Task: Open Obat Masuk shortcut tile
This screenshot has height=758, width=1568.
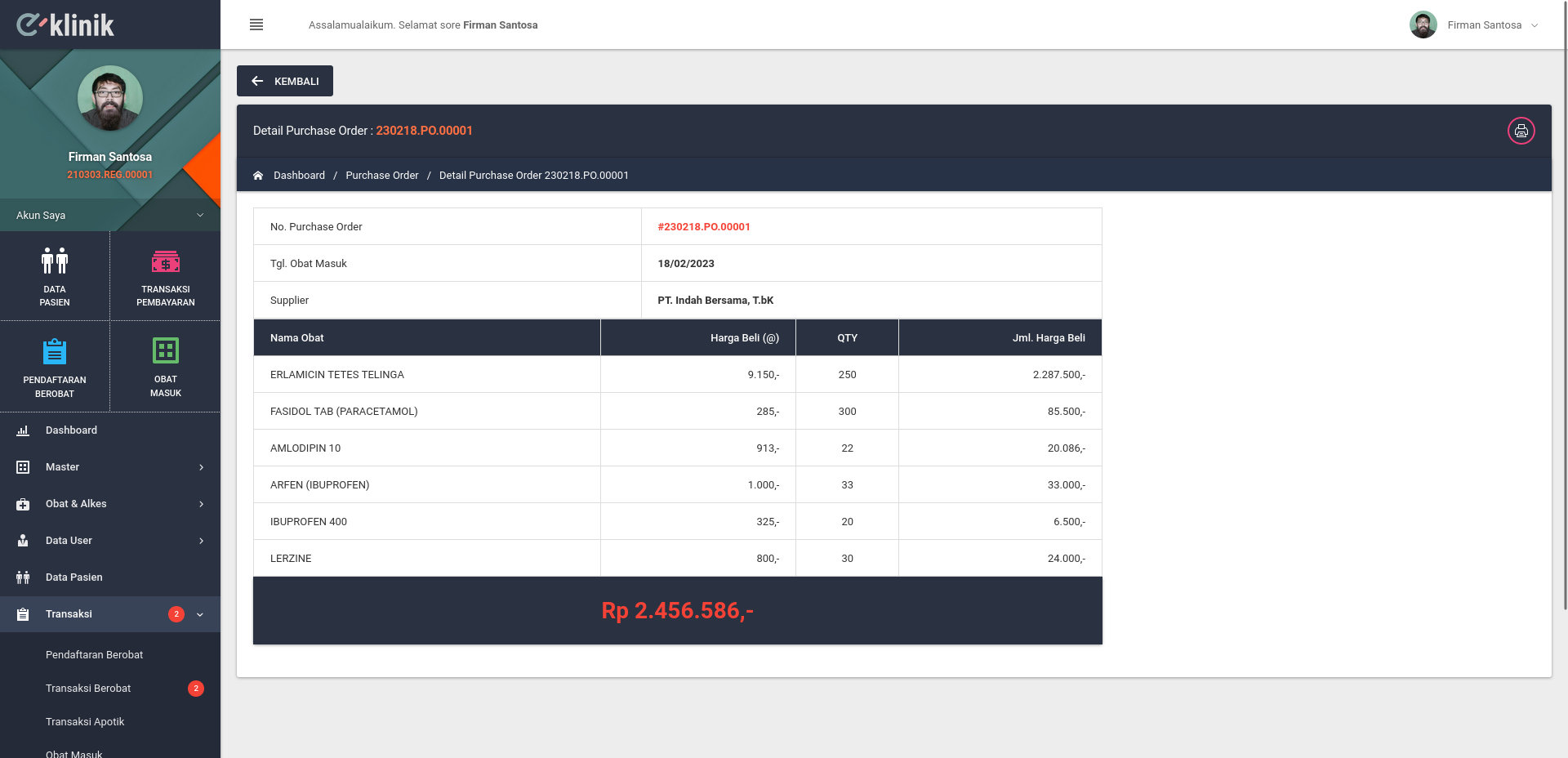Action: pyautogui.click(x=166, y=367)
